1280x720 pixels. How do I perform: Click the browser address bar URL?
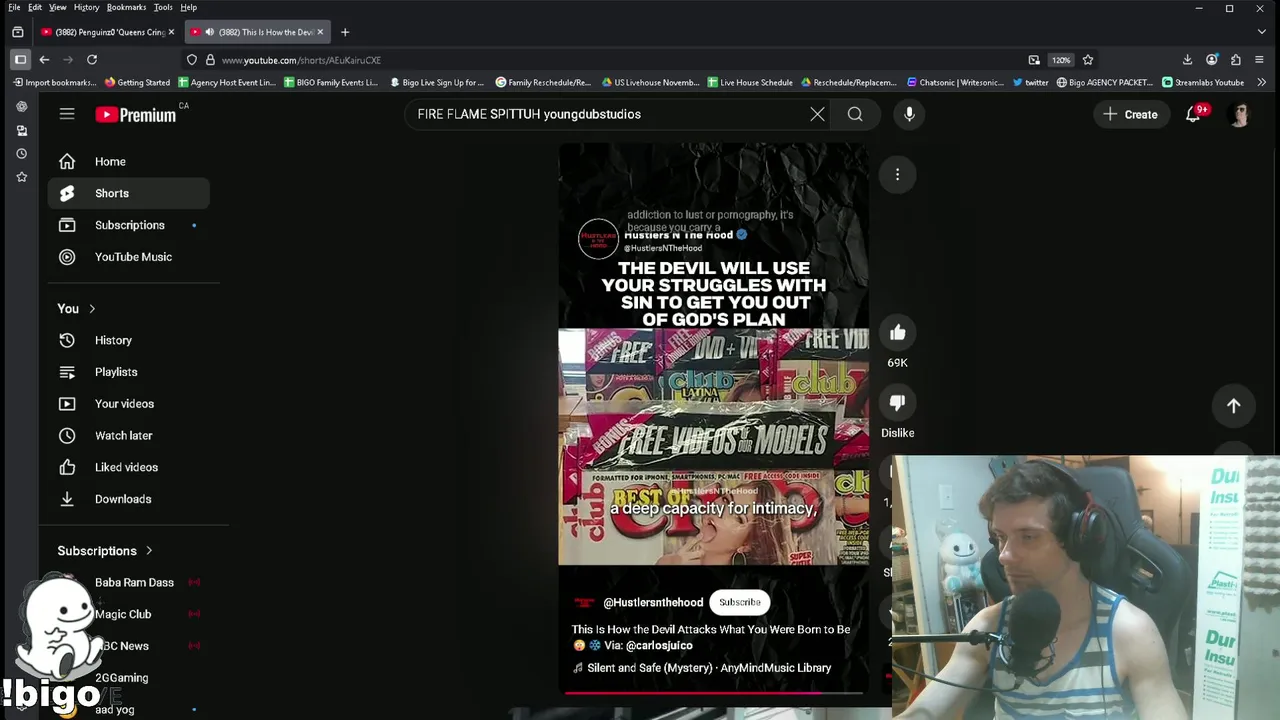click(x=301, y=60)
